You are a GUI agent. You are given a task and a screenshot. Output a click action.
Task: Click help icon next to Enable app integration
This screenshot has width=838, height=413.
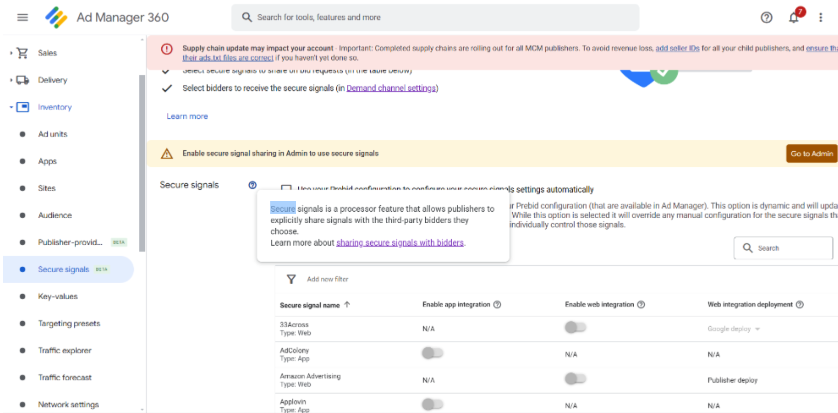pos(497,304)
